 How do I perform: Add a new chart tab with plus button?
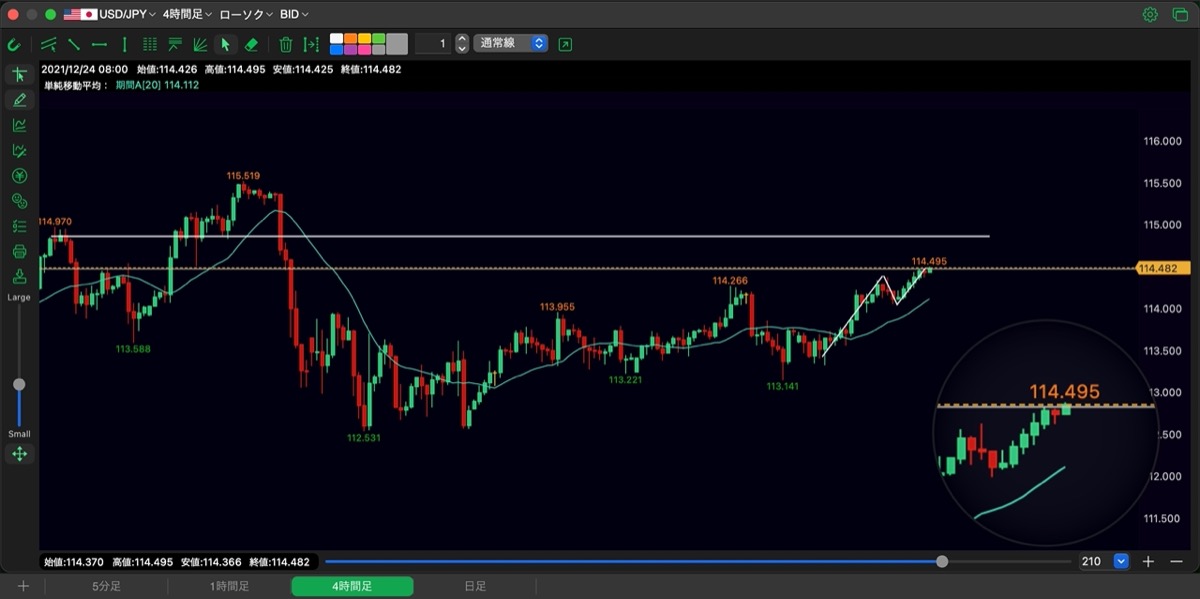(23, 587)
